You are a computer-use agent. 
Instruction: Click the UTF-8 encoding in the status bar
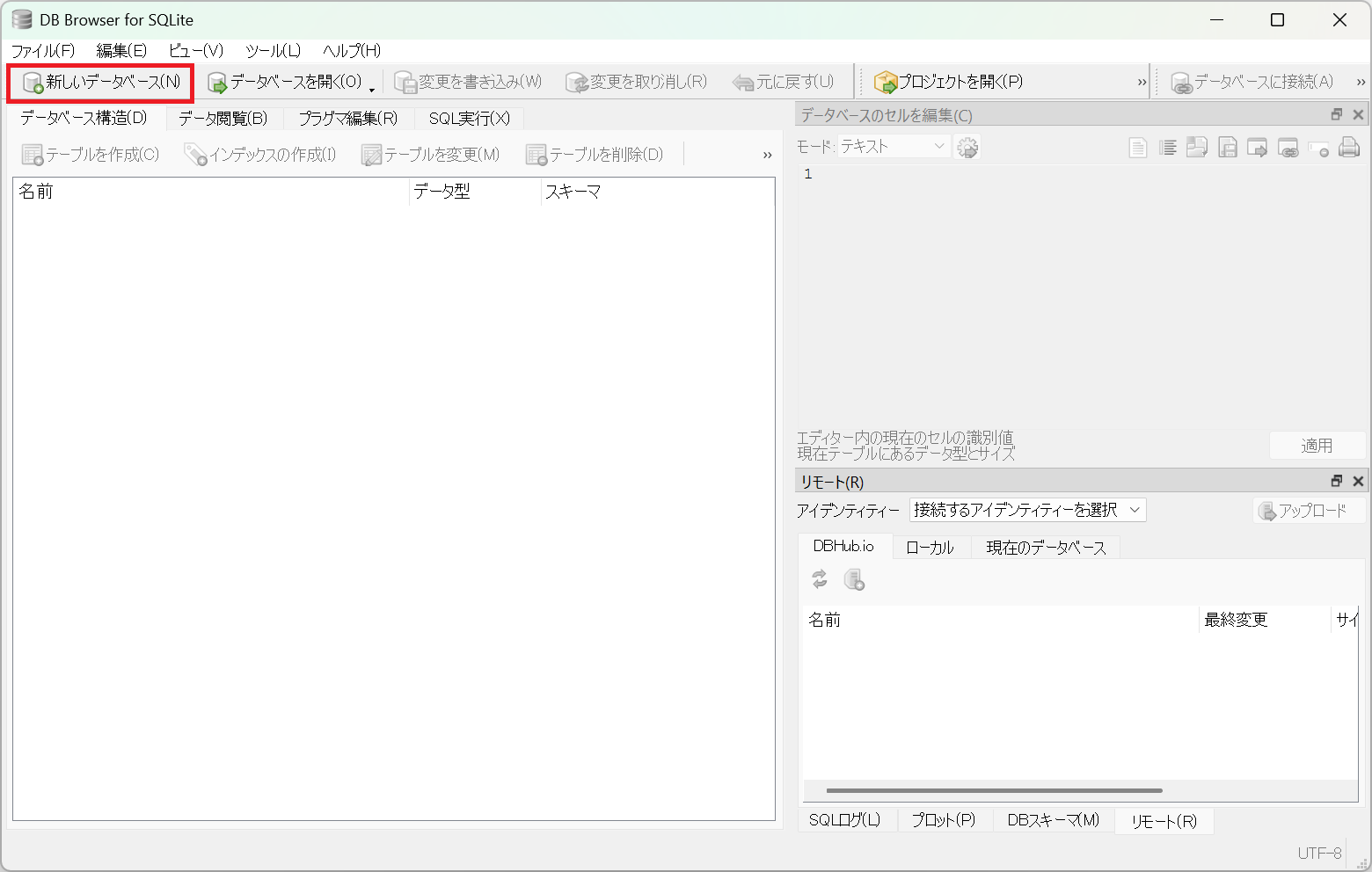1319,853
